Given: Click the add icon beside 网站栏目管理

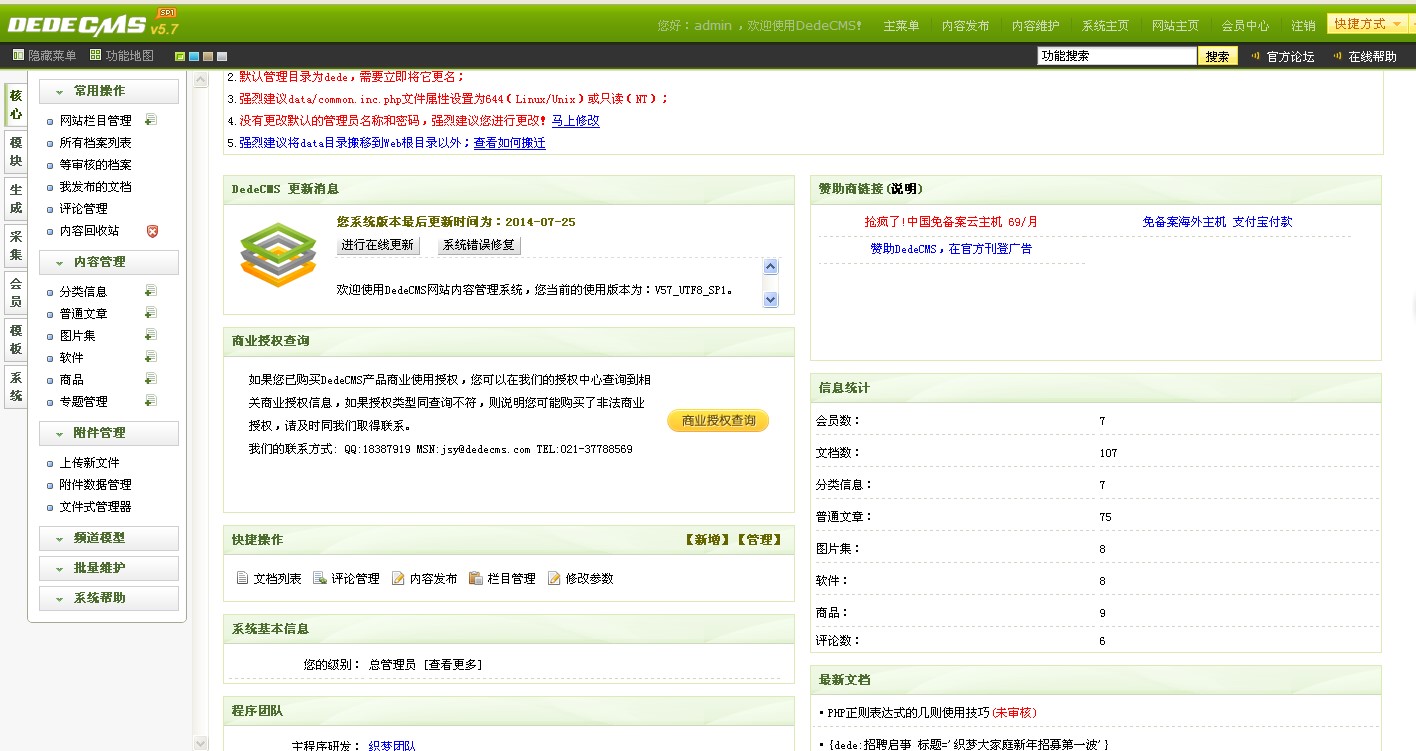Looking at the screenshot, I should point(151,120).
